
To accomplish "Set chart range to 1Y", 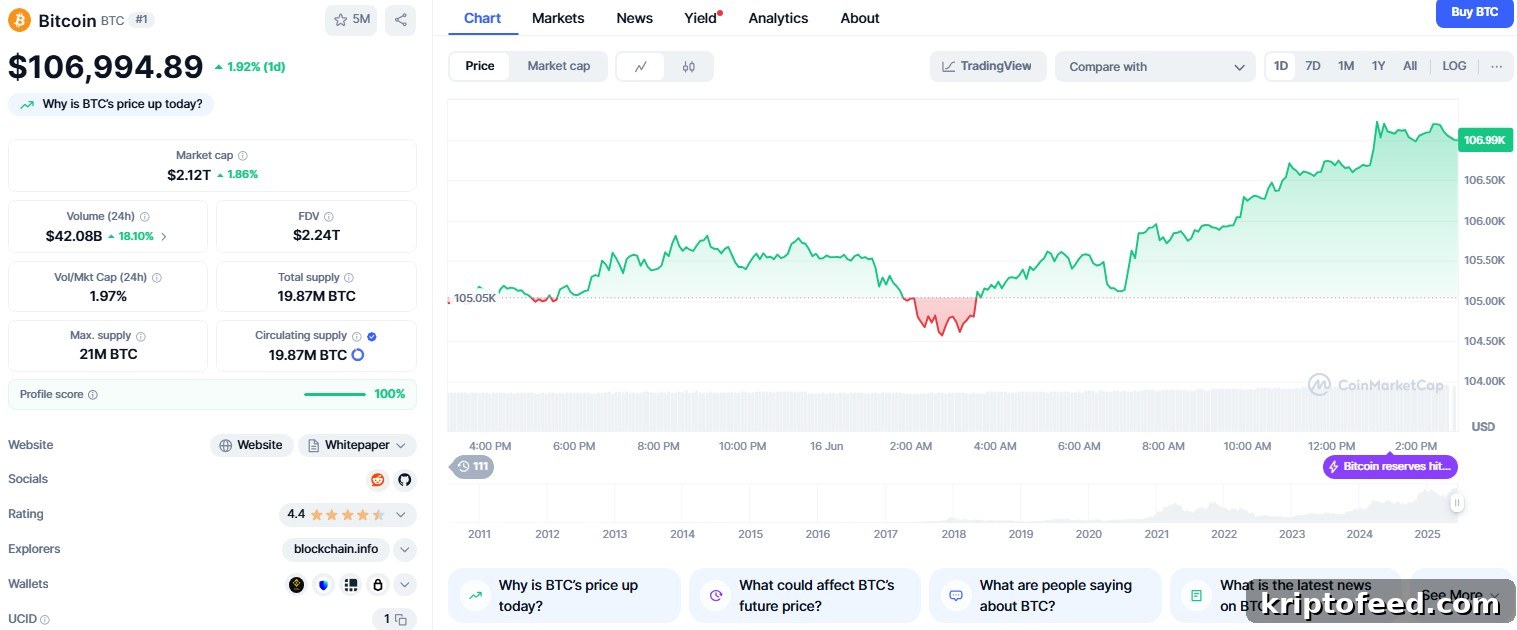I will 1378,66.
